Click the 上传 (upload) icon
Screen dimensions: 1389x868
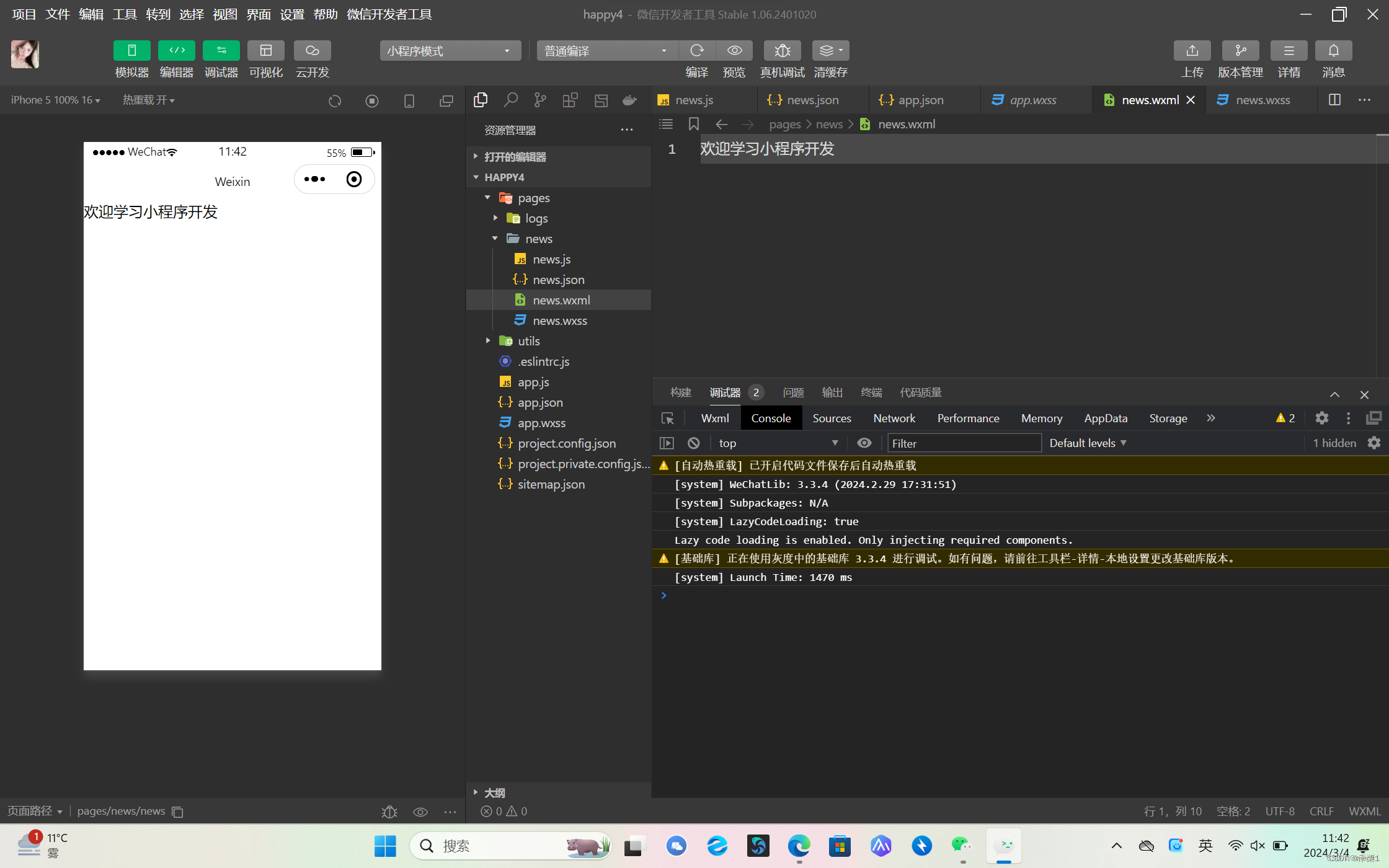coord(1192,51)
